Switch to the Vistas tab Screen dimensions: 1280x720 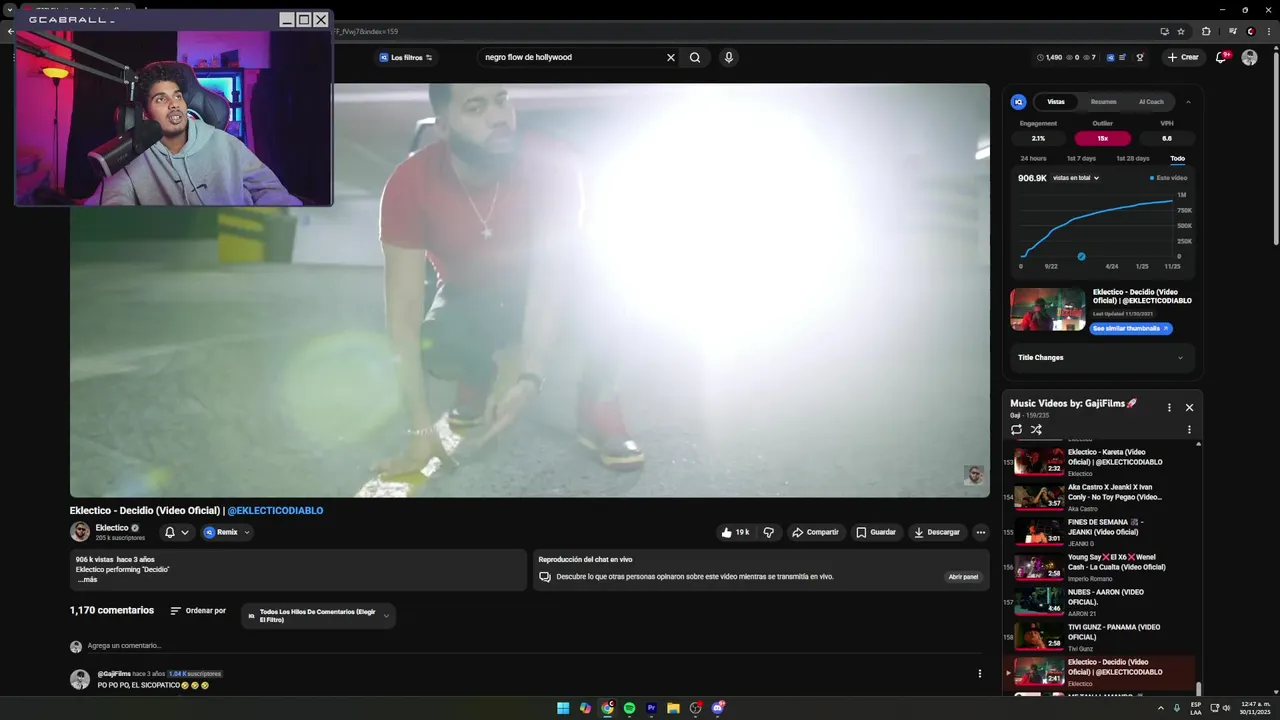click(1056, 102)
